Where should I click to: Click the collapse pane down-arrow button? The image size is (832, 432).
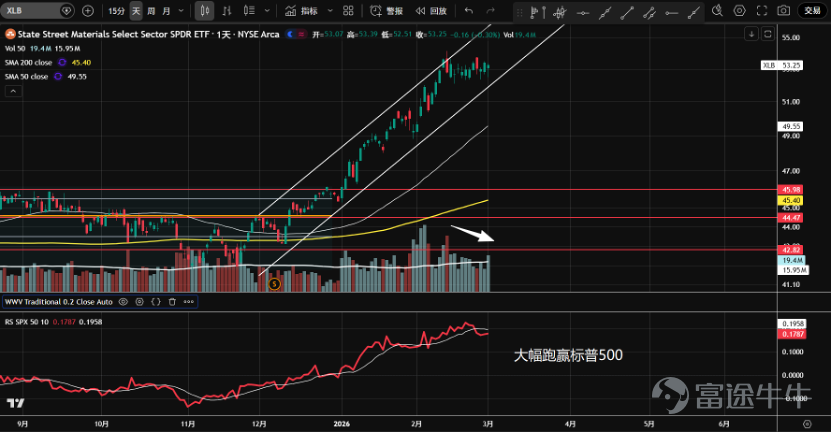751,34
